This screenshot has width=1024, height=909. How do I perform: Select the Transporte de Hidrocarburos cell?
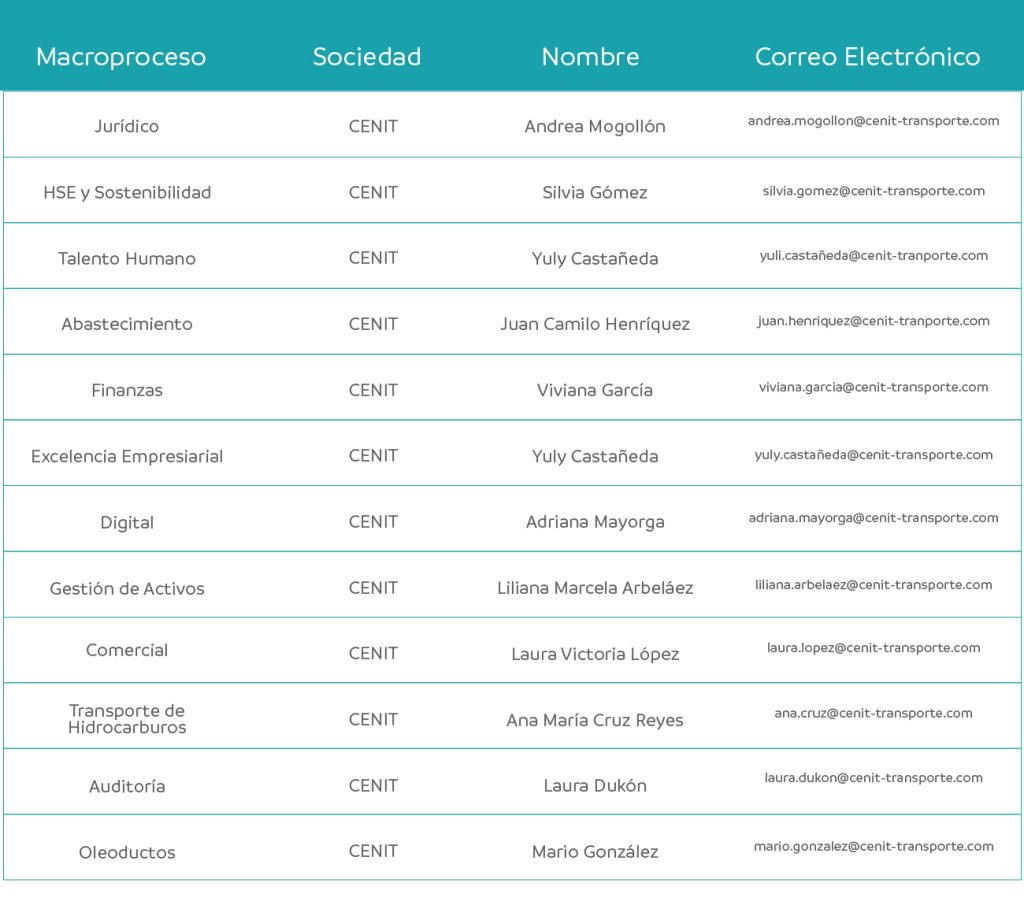(x=127, y=718)
